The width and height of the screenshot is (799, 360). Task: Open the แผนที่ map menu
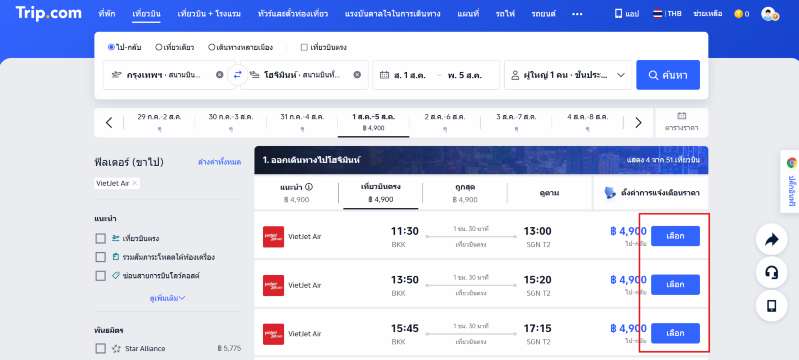468,14
